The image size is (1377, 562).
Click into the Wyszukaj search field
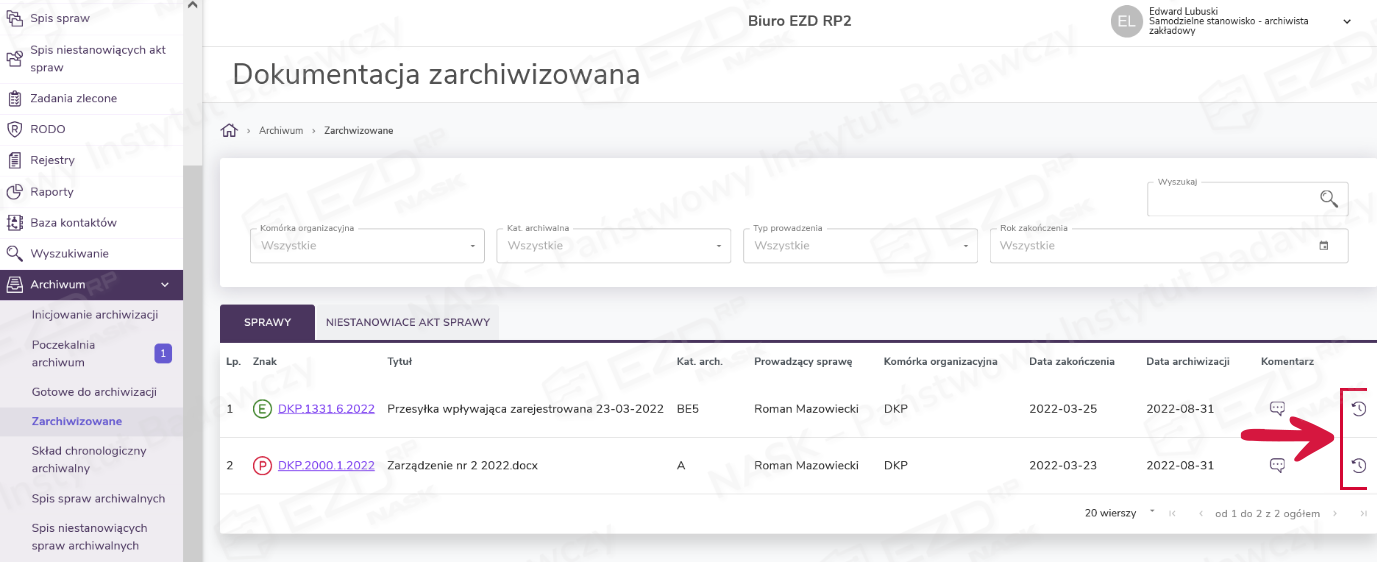click(1230, 199)
